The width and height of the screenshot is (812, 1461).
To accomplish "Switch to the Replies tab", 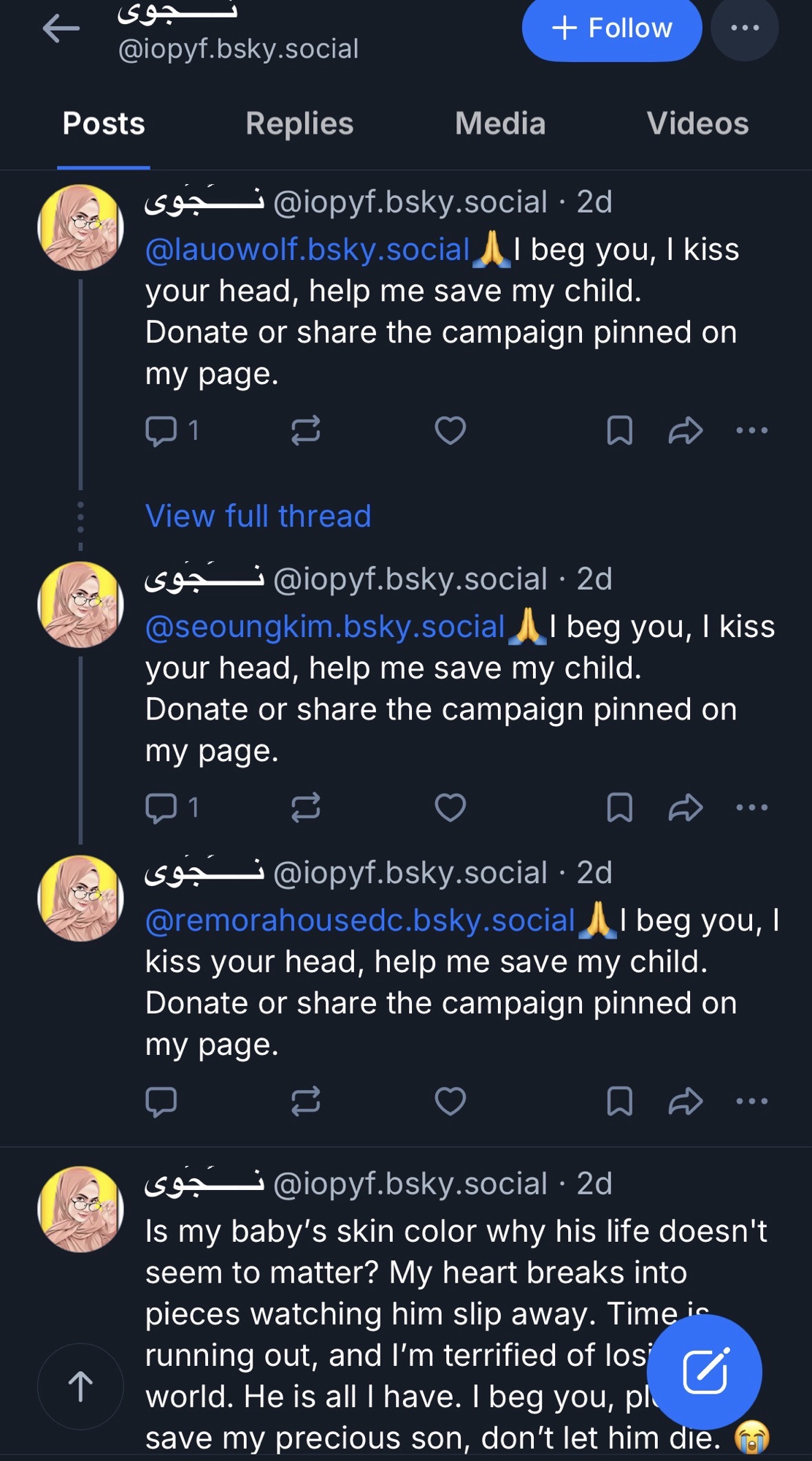I will (299, 123).
